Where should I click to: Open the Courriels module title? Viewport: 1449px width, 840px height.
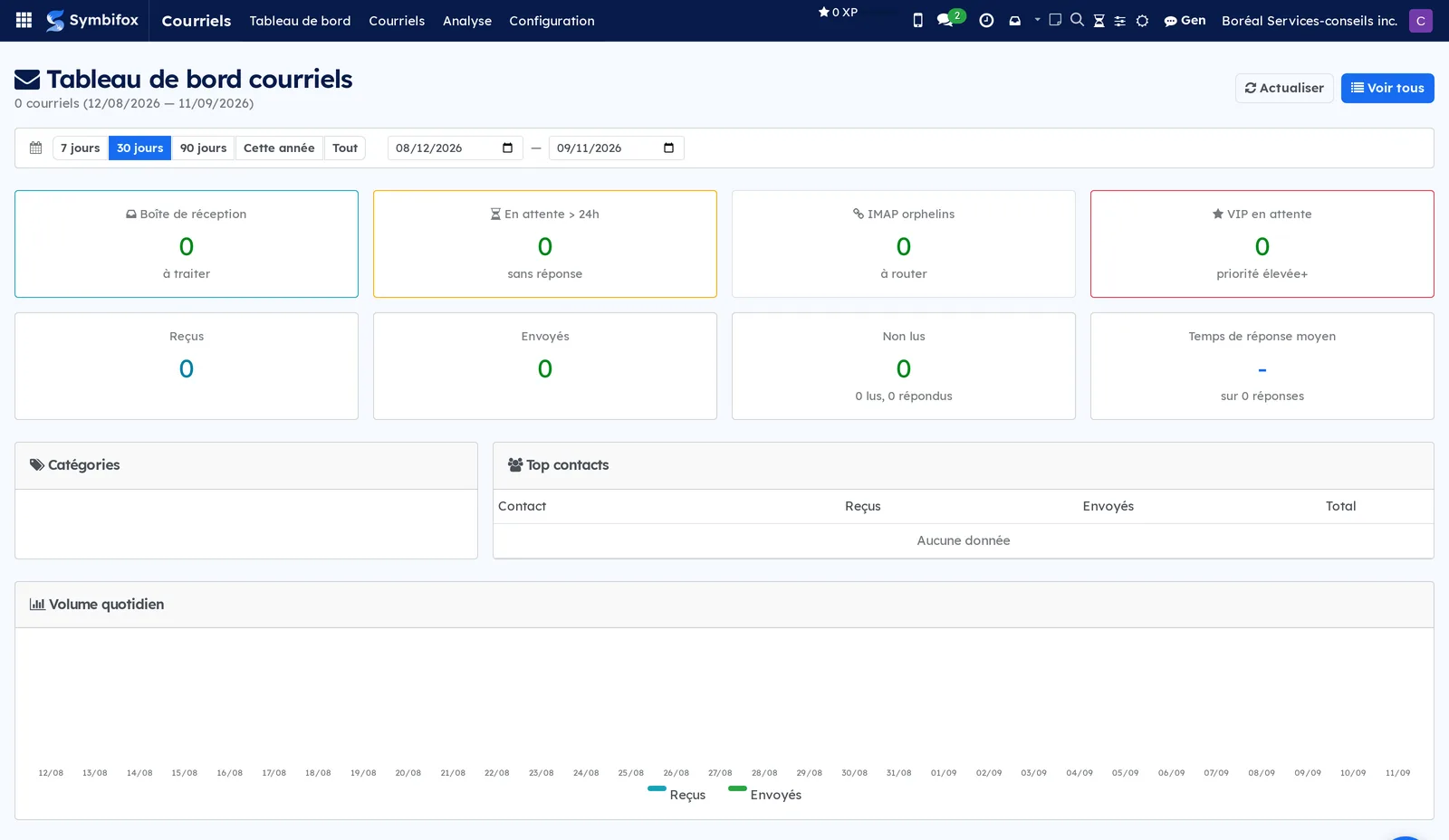click(197, 20)
